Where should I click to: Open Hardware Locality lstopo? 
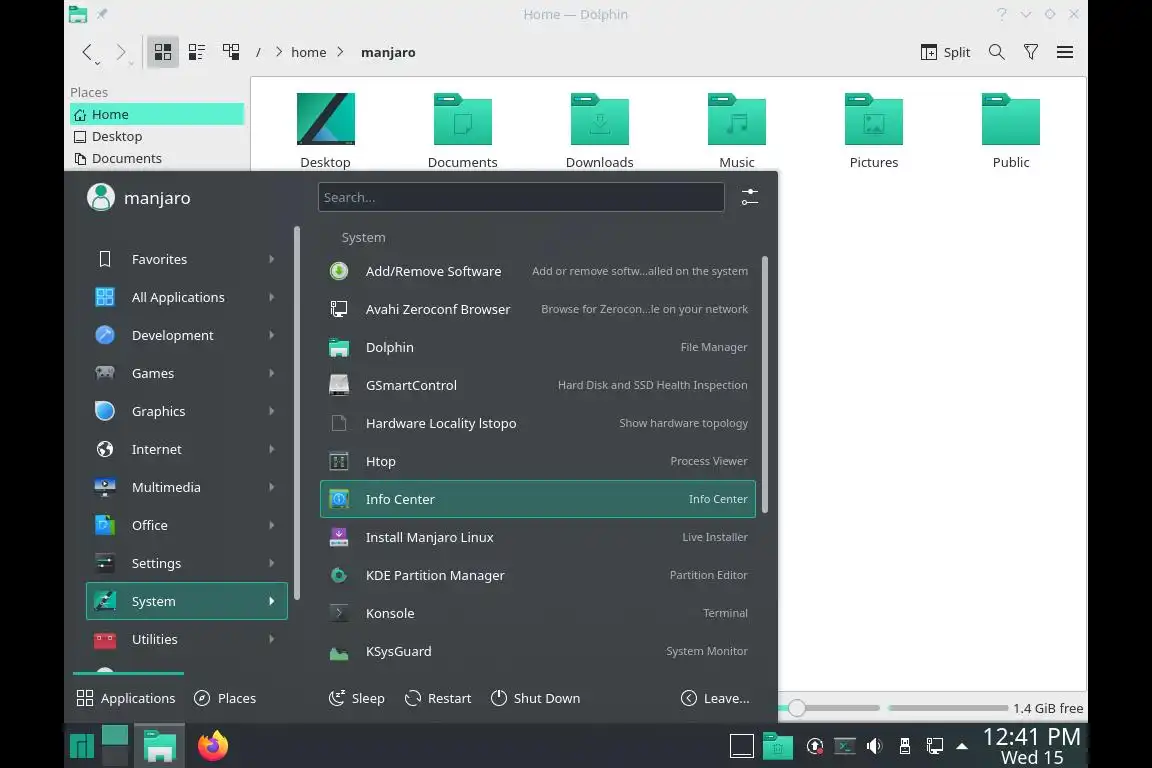(x=537, y=423)
